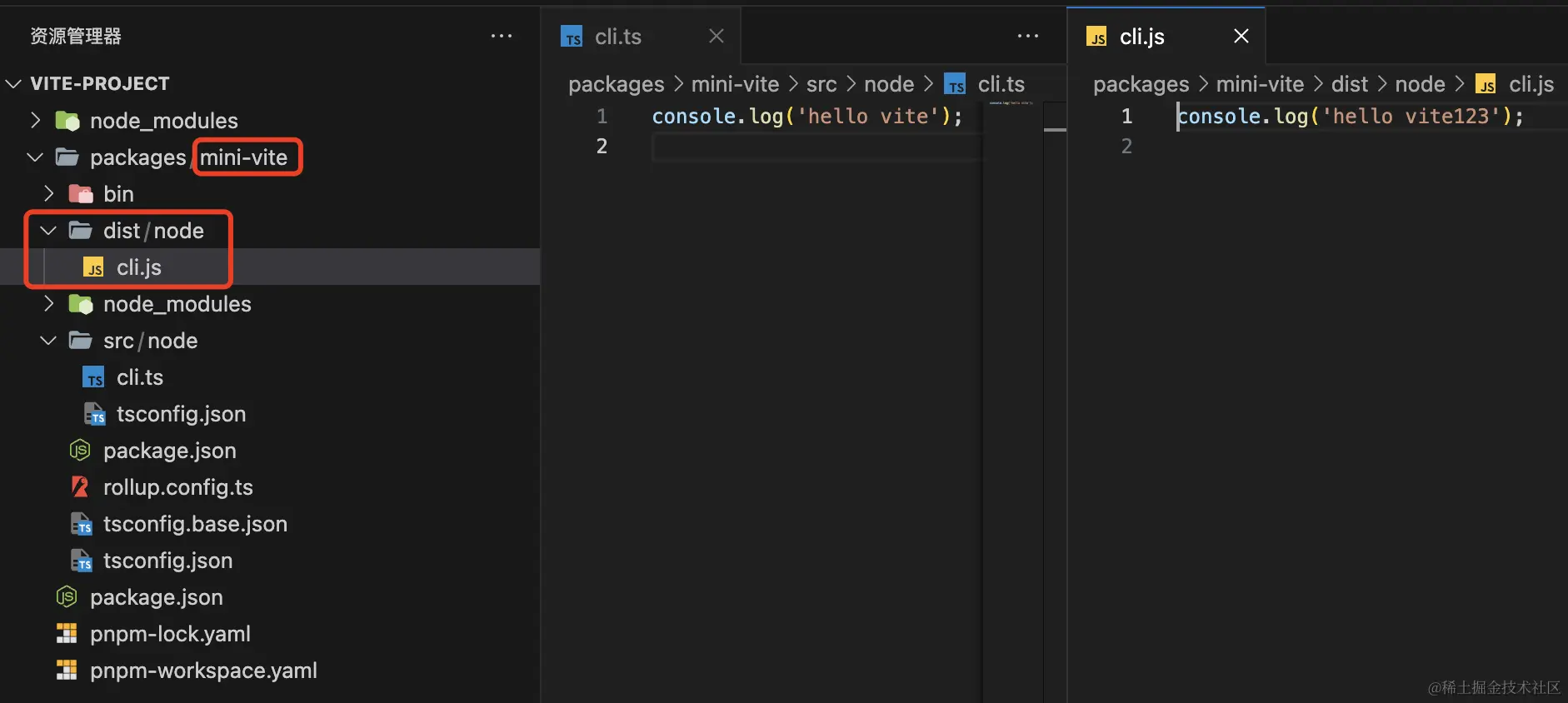Click the tsconfig.base.json file icon
Screen dimensions: 1568x703
81,524
